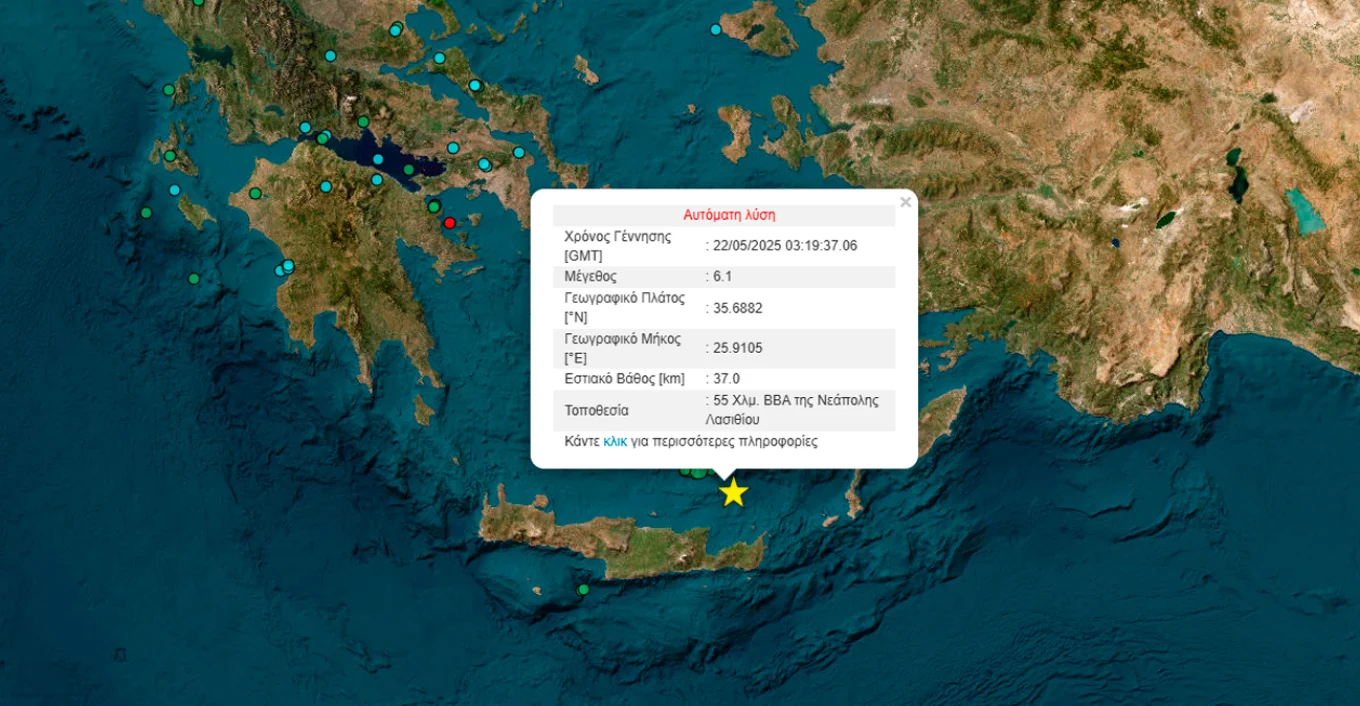Click the cyan earthquake dot at the map's top edge
The height and width of the screenshot is (706, 1360).
[715, 29]
